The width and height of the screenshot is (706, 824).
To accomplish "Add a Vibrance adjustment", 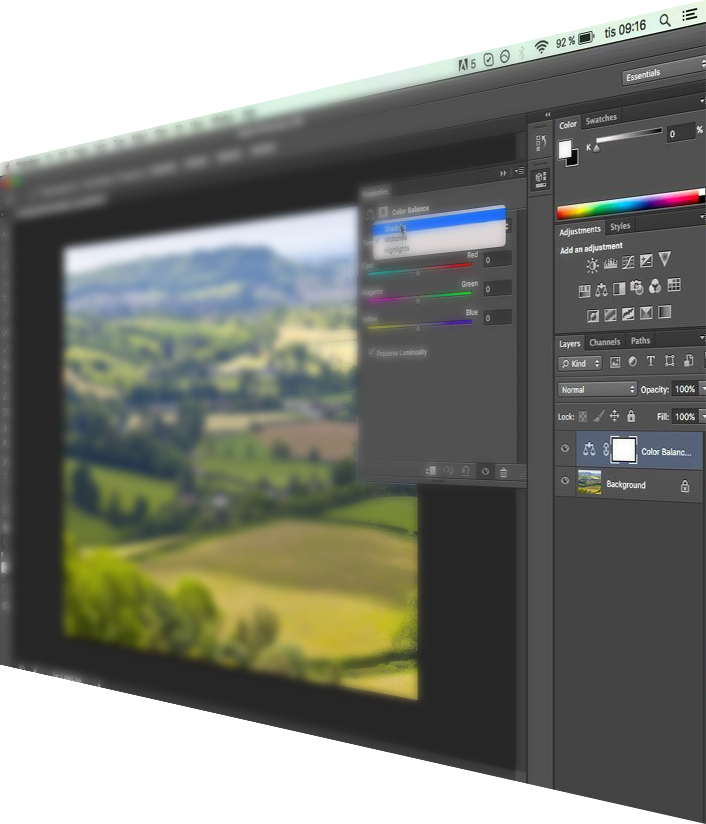I will pyautogui.click(x=664, y=259).
